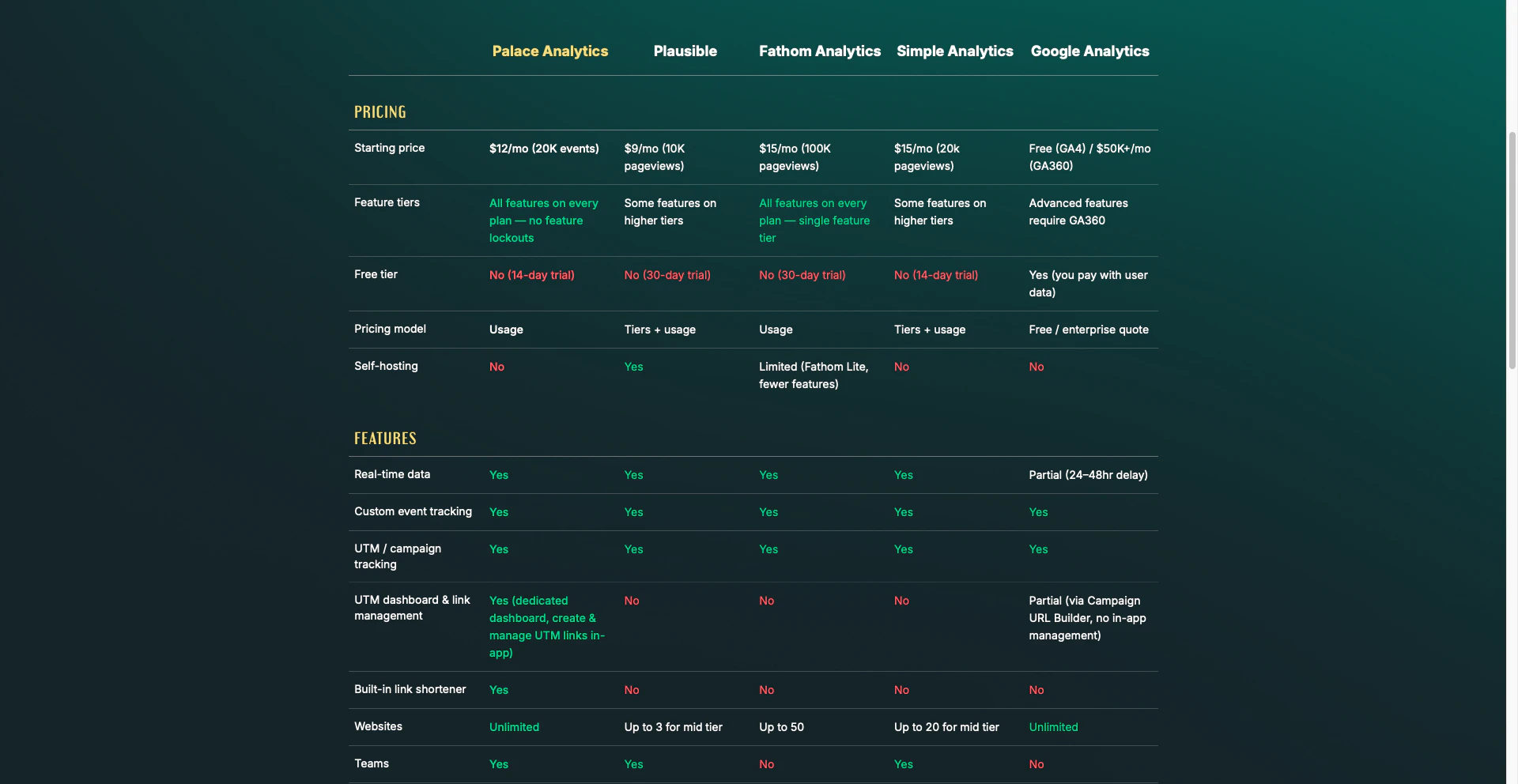Click Palace Analytics' No (14-day trial) cell
This screenshot has height=784, width=1518.
(532, 275)
